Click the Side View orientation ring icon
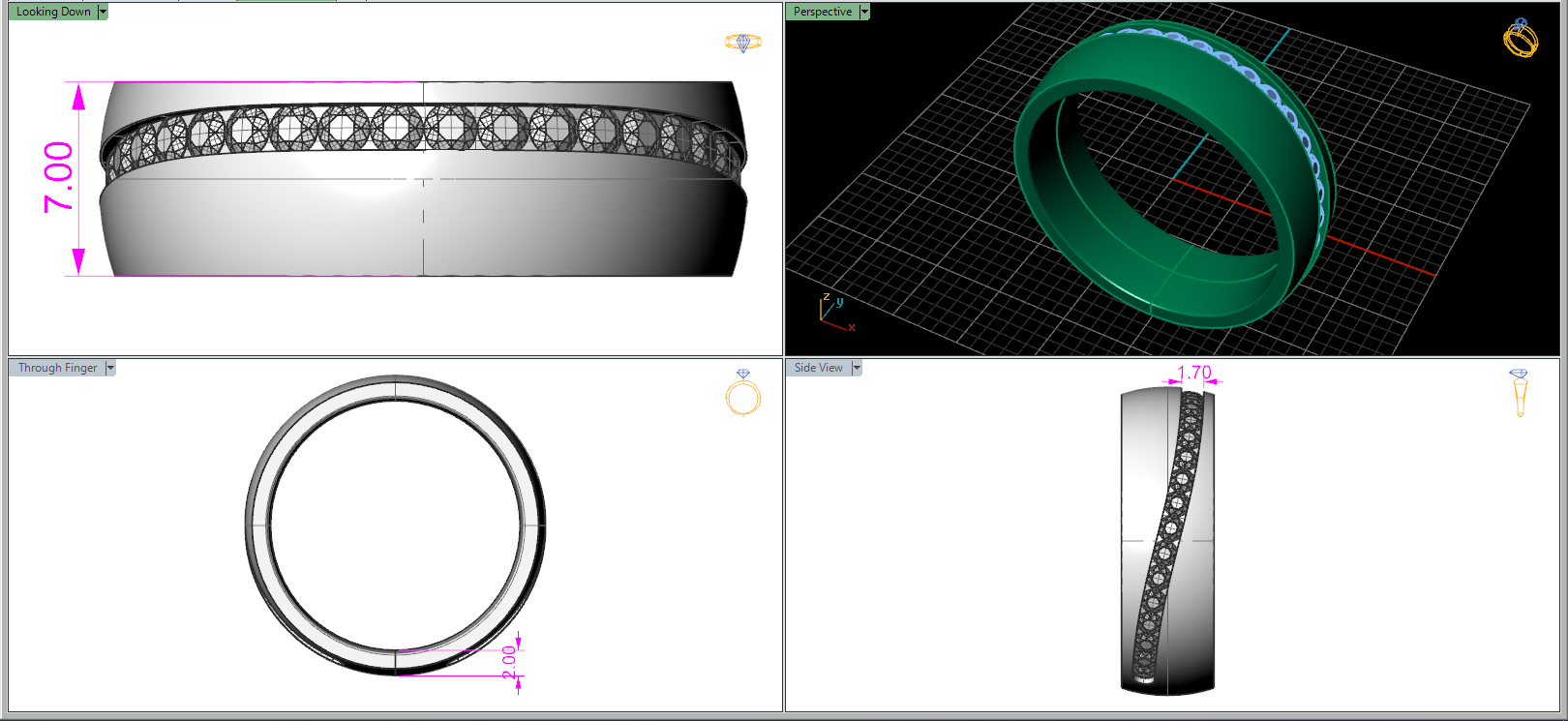1568x721 pixels. (1519, 393)
